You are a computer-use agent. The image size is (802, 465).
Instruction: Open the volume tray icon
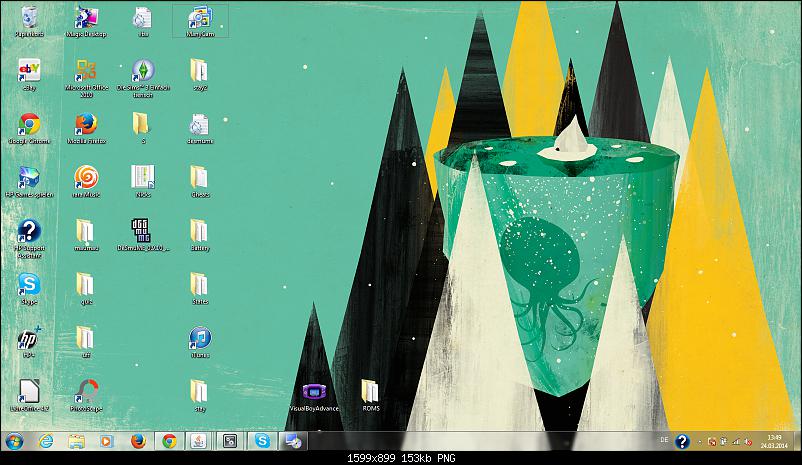click(748, 441)
